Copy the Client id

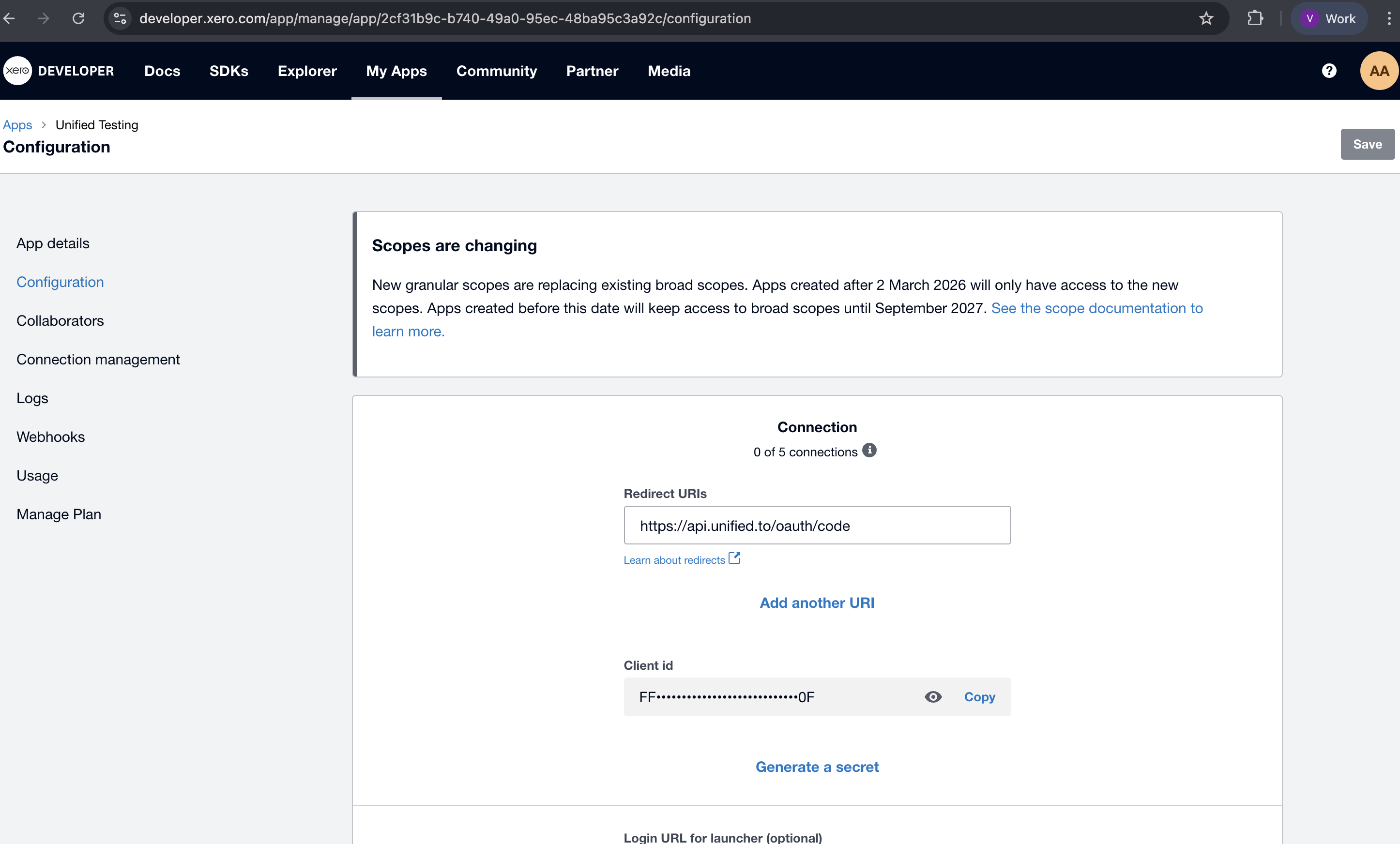tap(979, 697)
